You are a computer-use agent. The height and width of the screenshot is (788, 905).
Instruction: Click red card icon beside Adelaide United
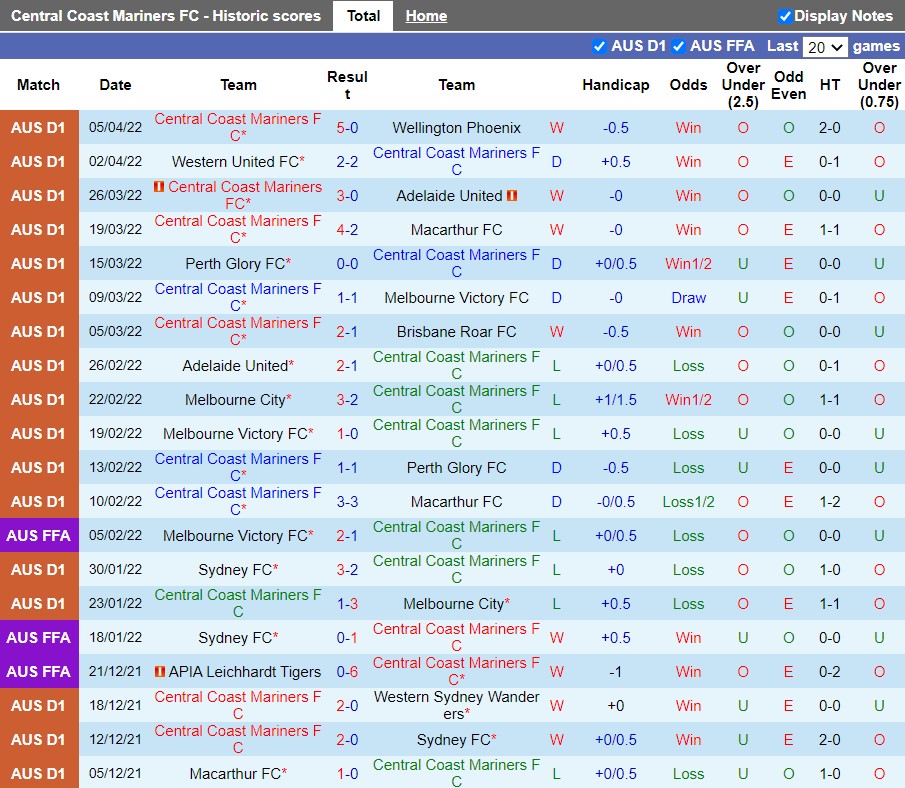tap(512, 196)
